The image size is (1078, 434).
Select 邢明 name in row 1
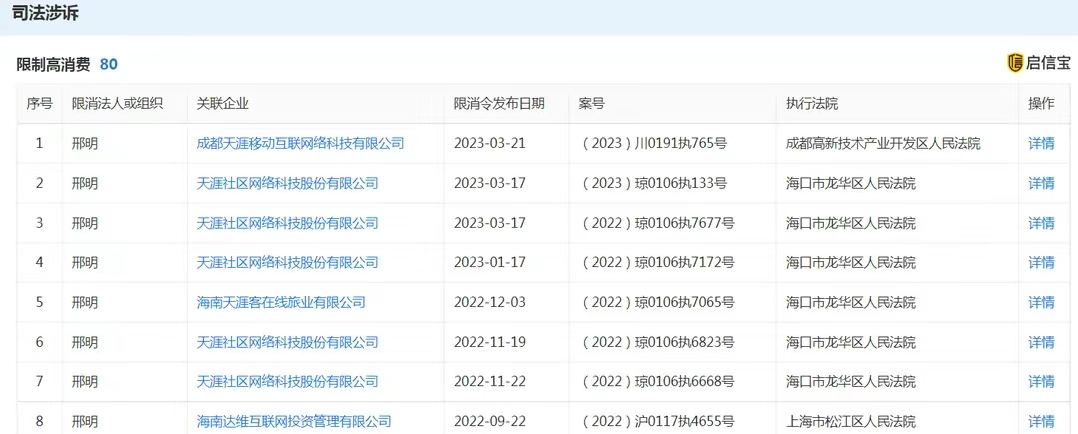(85, 144)
